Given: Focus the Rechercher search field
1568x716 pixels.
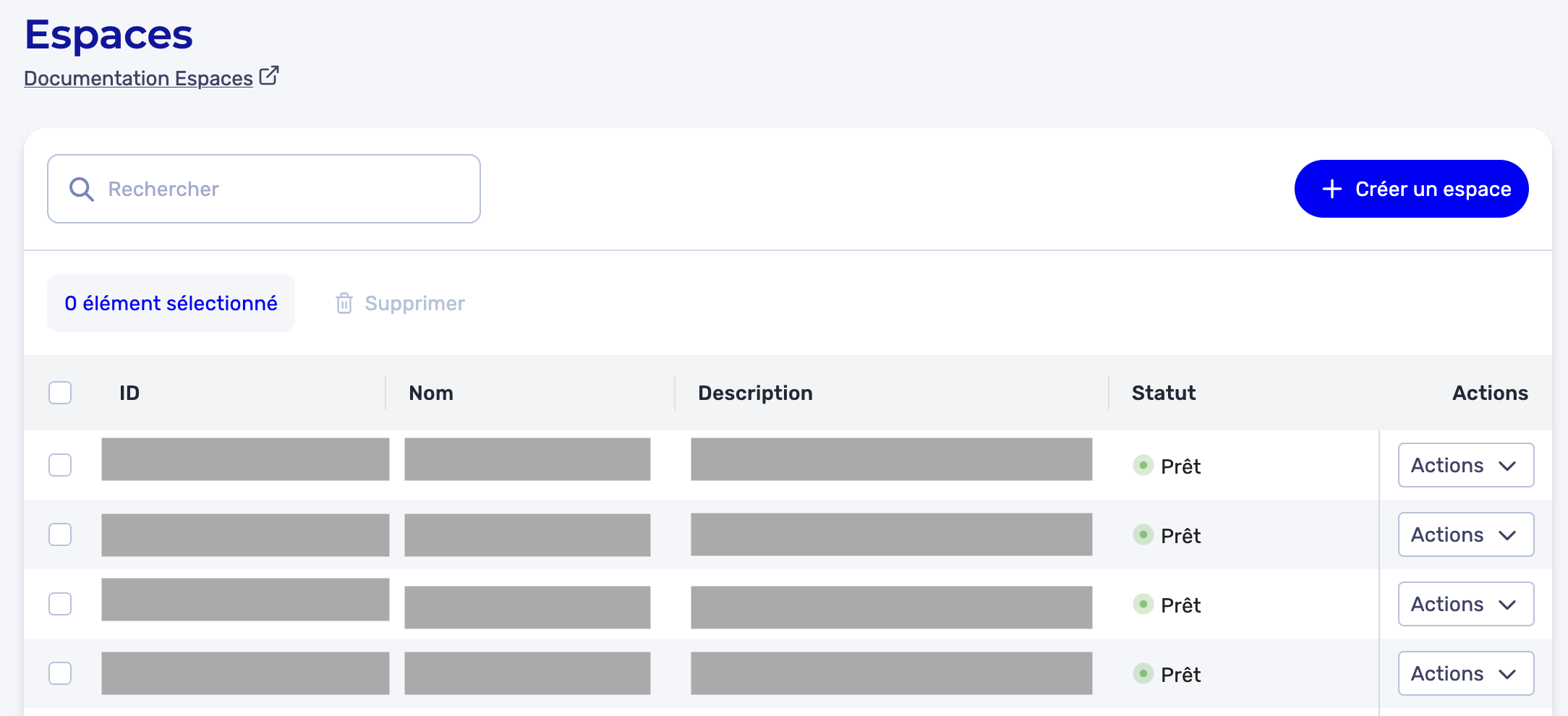Looking at the screenshot, I should [264, 189].
